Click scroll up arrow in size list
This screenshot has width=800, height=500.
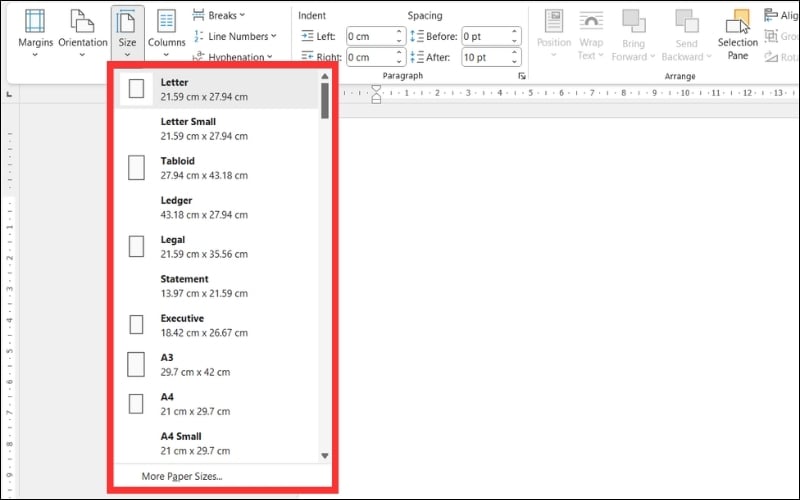pyautogui.click(x=324, y=77)
